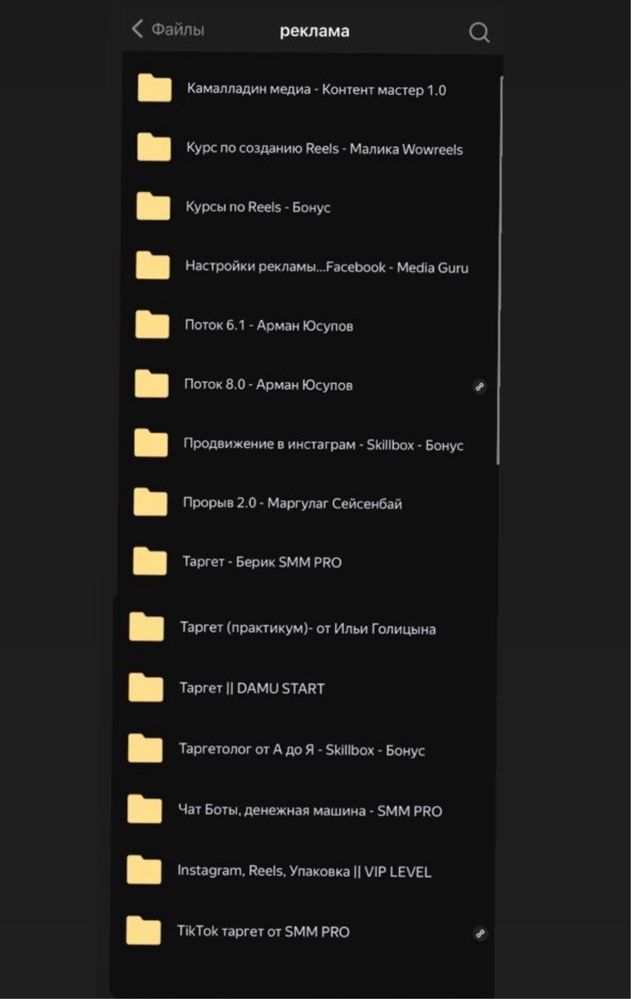This screenshot has height=999, width=631.
Task: Click folder icon for Таргет (практикум)
Action: 147,626
